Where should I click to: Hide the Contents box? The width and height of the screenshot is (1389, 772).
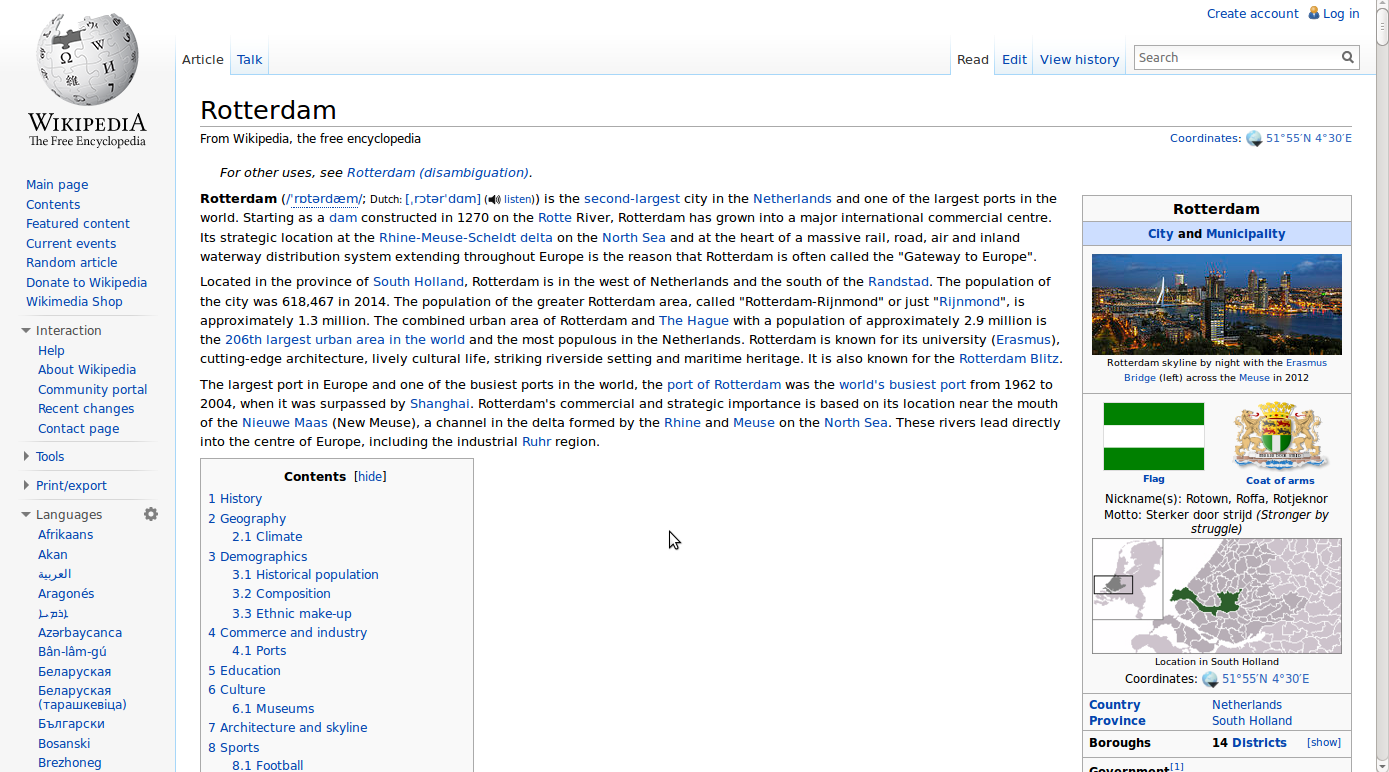pyautogui.click(x=369, y=476)
